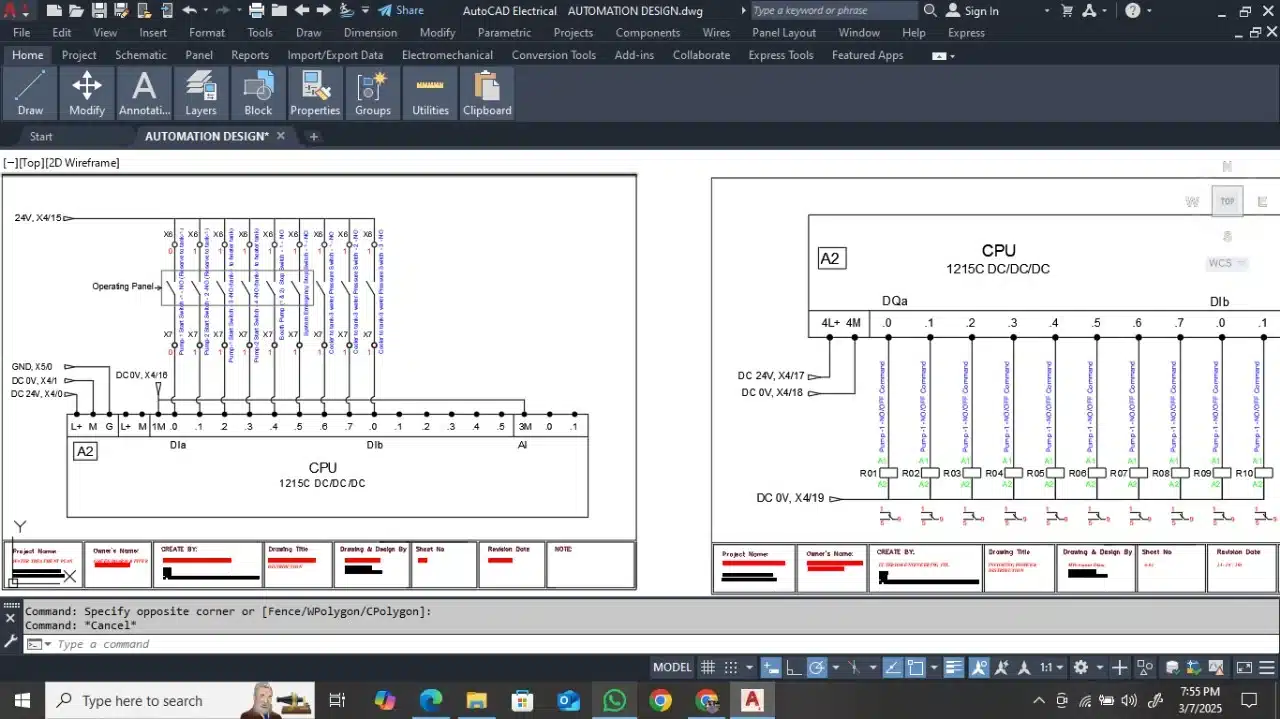Open the File menu
This screenshot has width=1280, height=719.
click(22, 33)
